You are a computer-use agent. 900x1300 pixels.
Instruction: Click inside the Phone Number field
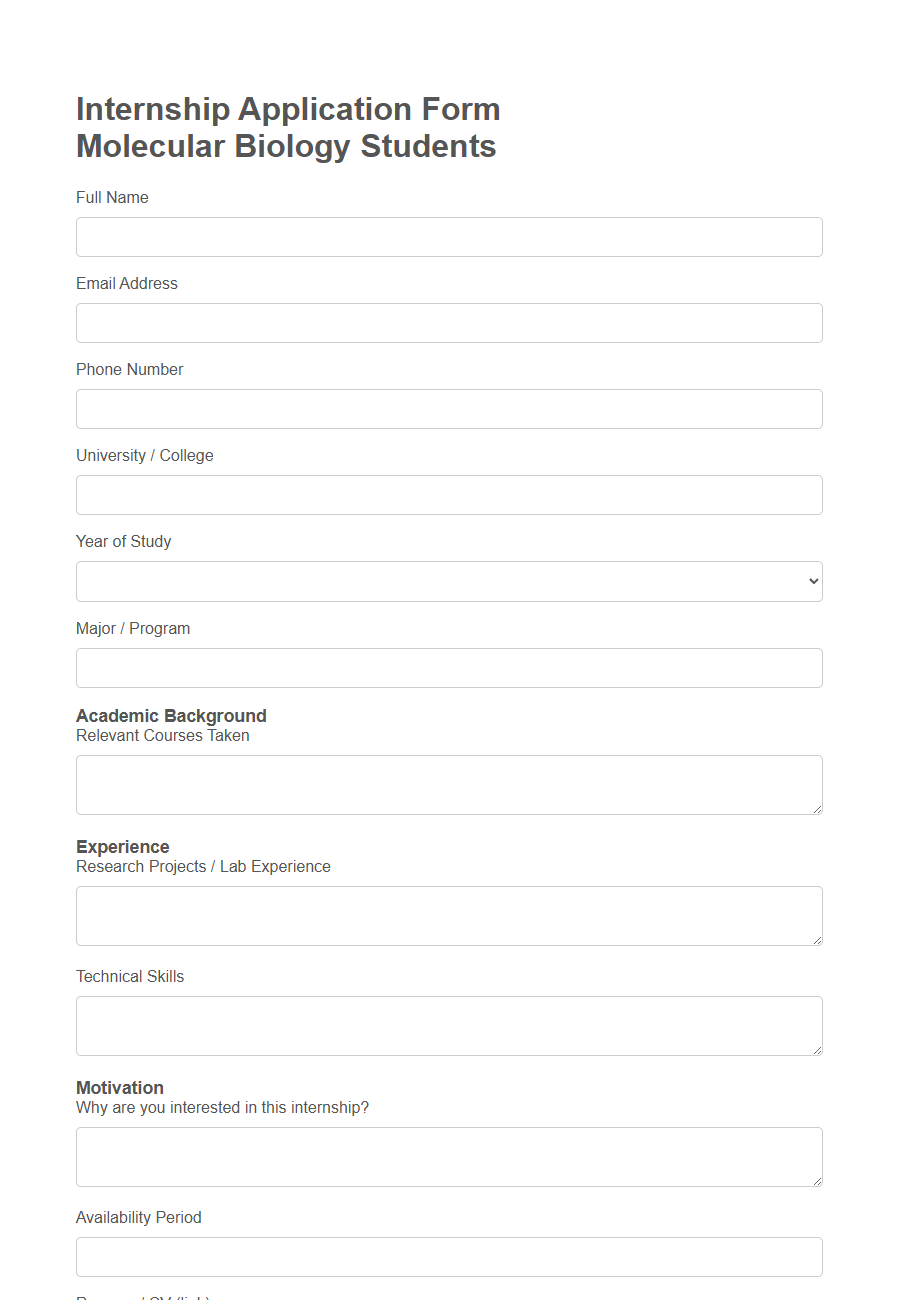pyautogui.click(x=449, y=409)
